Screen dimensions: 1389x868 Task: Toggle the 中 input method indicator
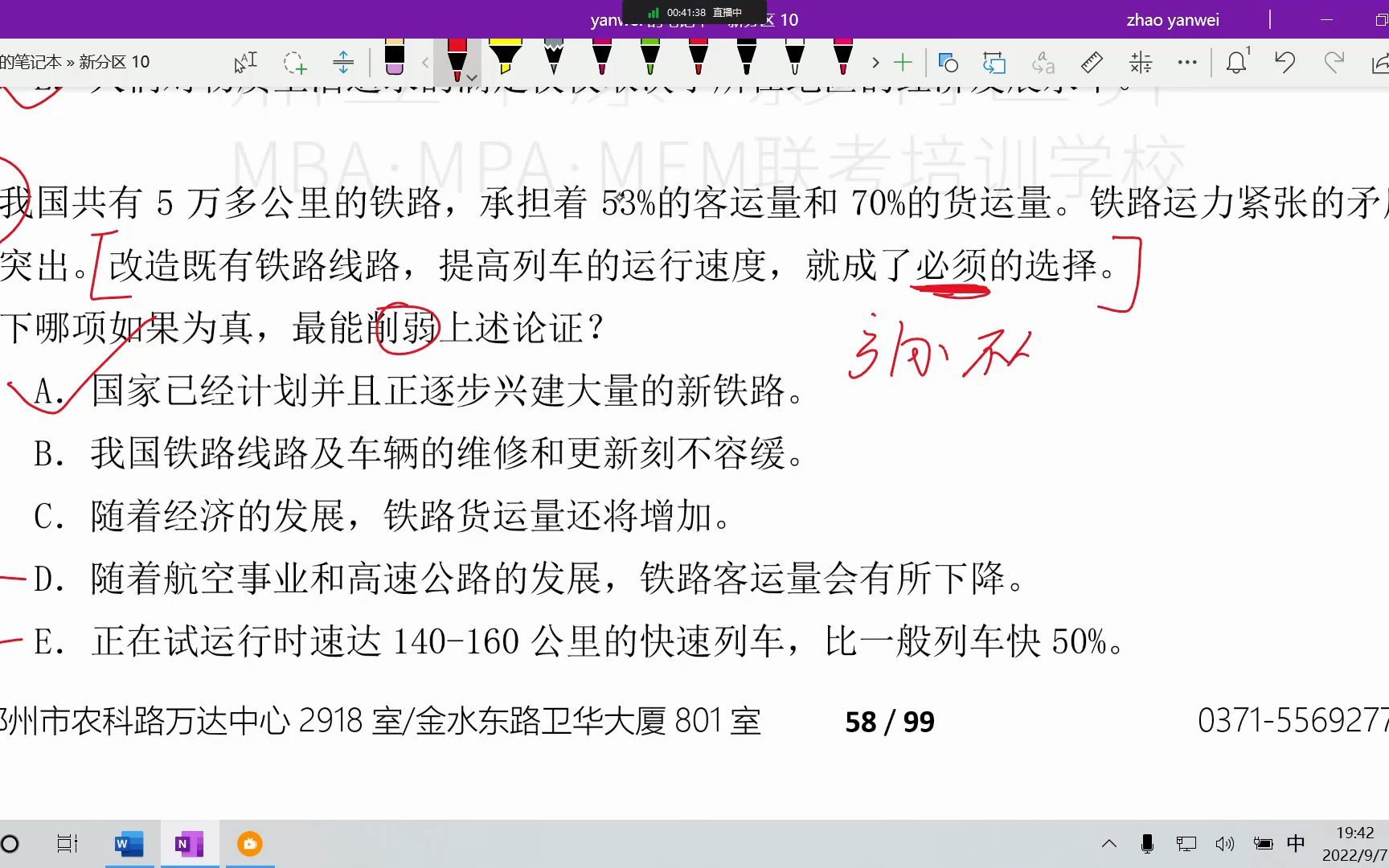1296,843
